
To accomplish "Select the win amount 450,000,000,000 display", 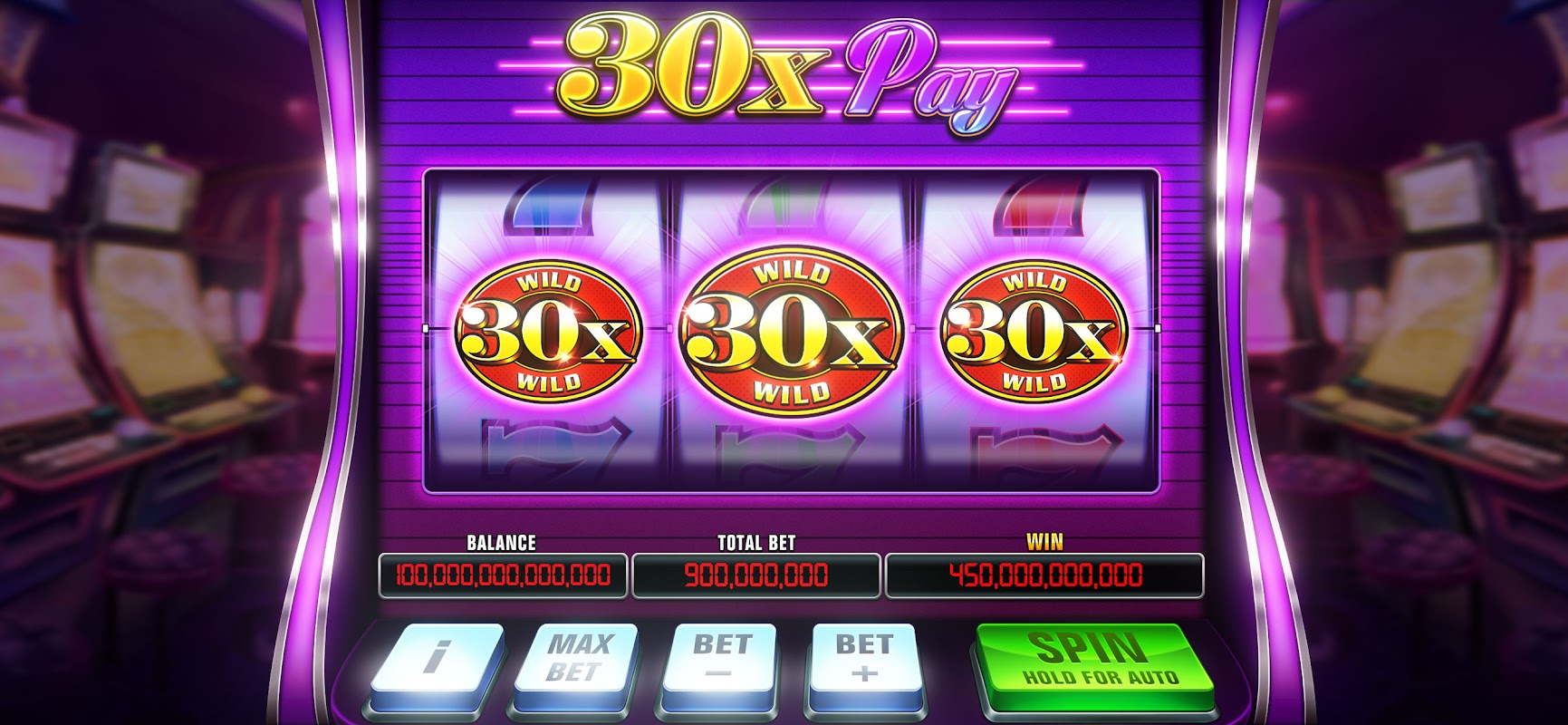I will (x=1044, y=575).
